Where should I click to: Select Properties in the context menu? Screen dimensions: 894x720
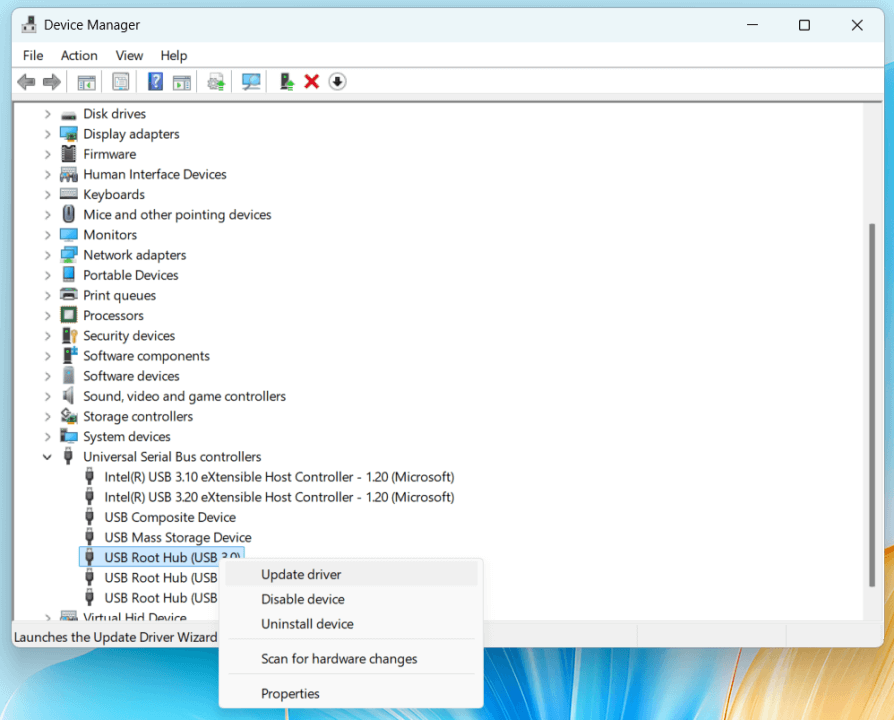[x=290, y=693]
